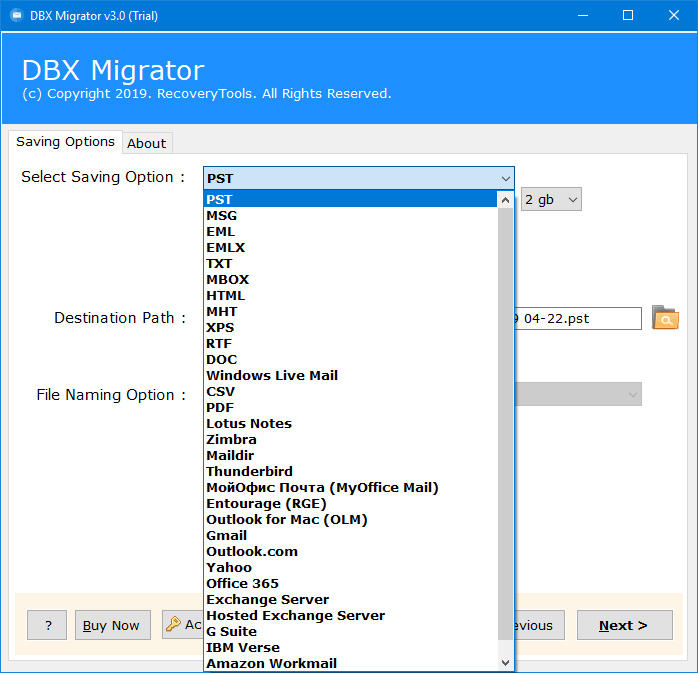Select Thunderbird as saving option
This screenshot has height=673, width=698.
click(350, 472)
